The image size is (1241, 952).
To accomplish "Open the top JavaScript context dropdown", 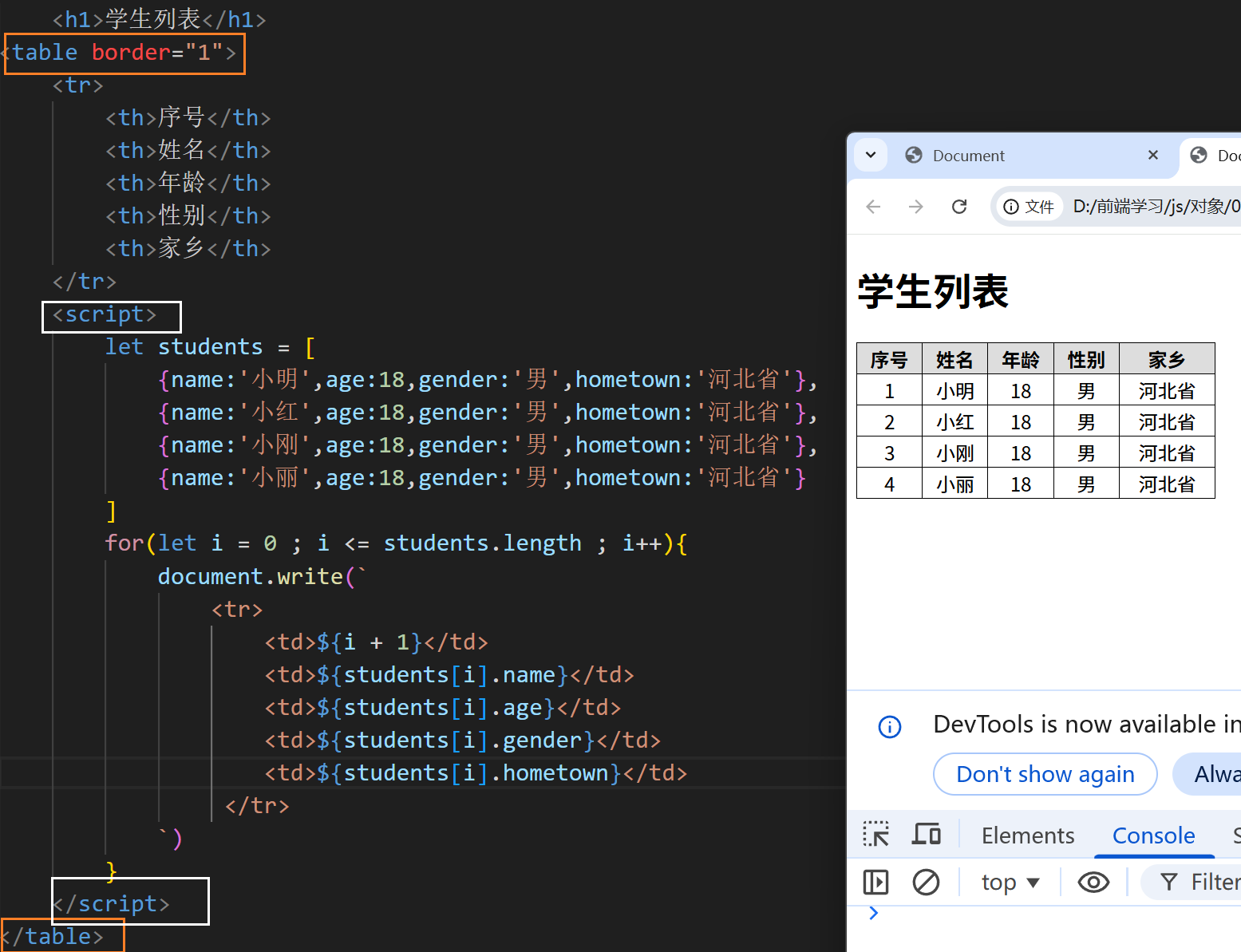I will coord(1010,882).
